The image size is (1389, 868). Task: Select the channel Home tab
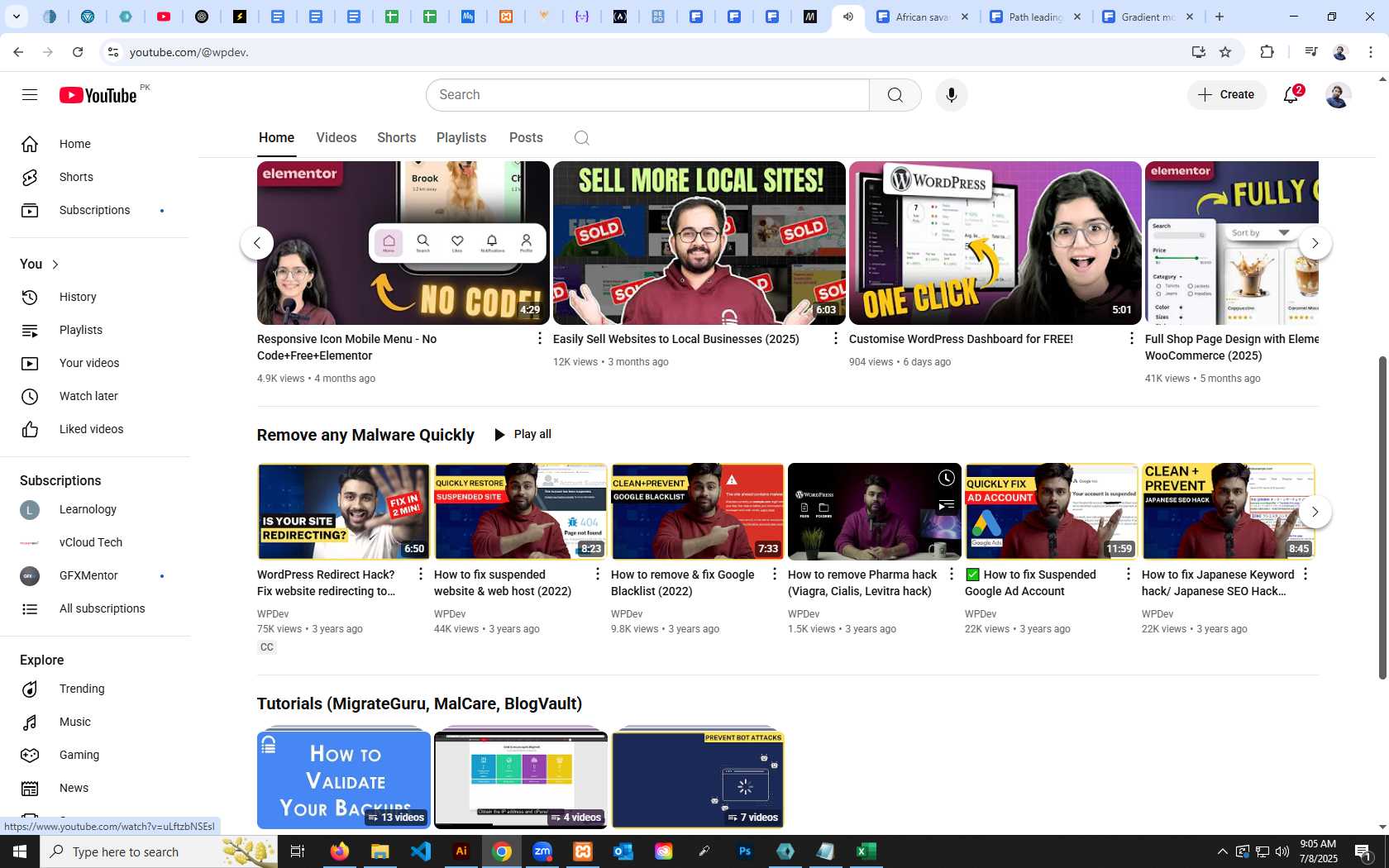[276, 138]
